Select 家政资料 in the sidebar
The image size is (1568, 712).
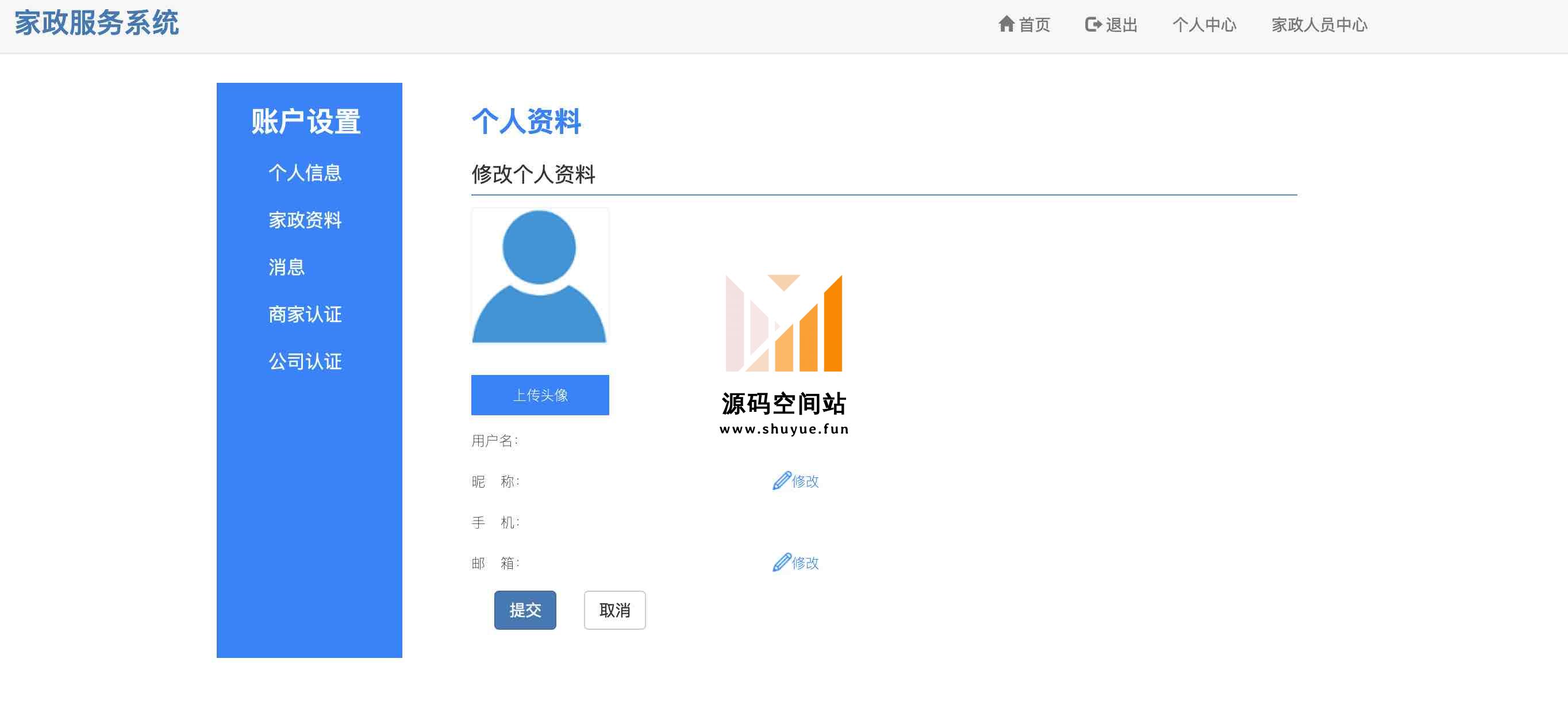[305, 220]
